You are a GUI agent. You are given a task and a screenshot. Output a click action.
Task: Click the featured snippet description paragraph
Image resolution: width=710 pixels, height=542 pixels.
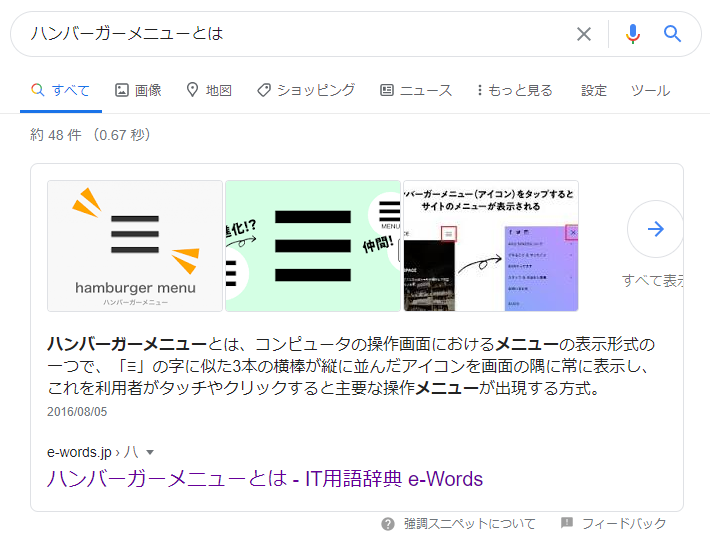tap(351, 366)
